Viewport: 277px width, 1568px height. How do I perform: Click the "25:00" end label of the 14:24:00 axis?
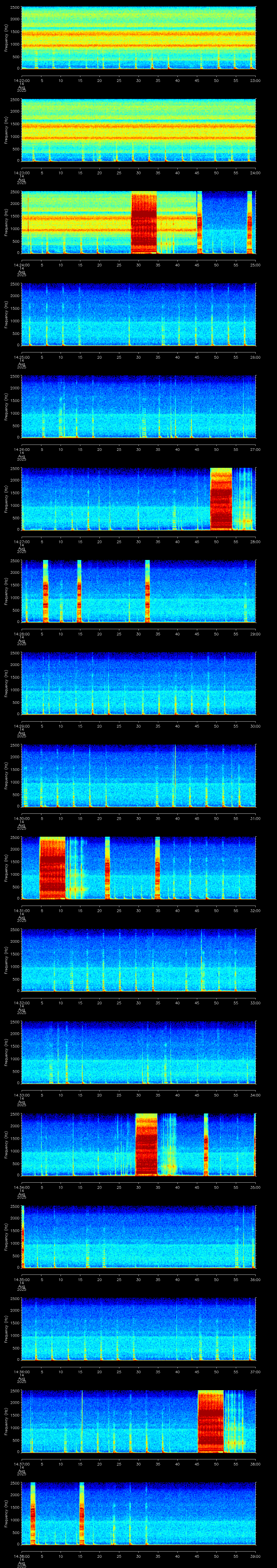point(255,265)
